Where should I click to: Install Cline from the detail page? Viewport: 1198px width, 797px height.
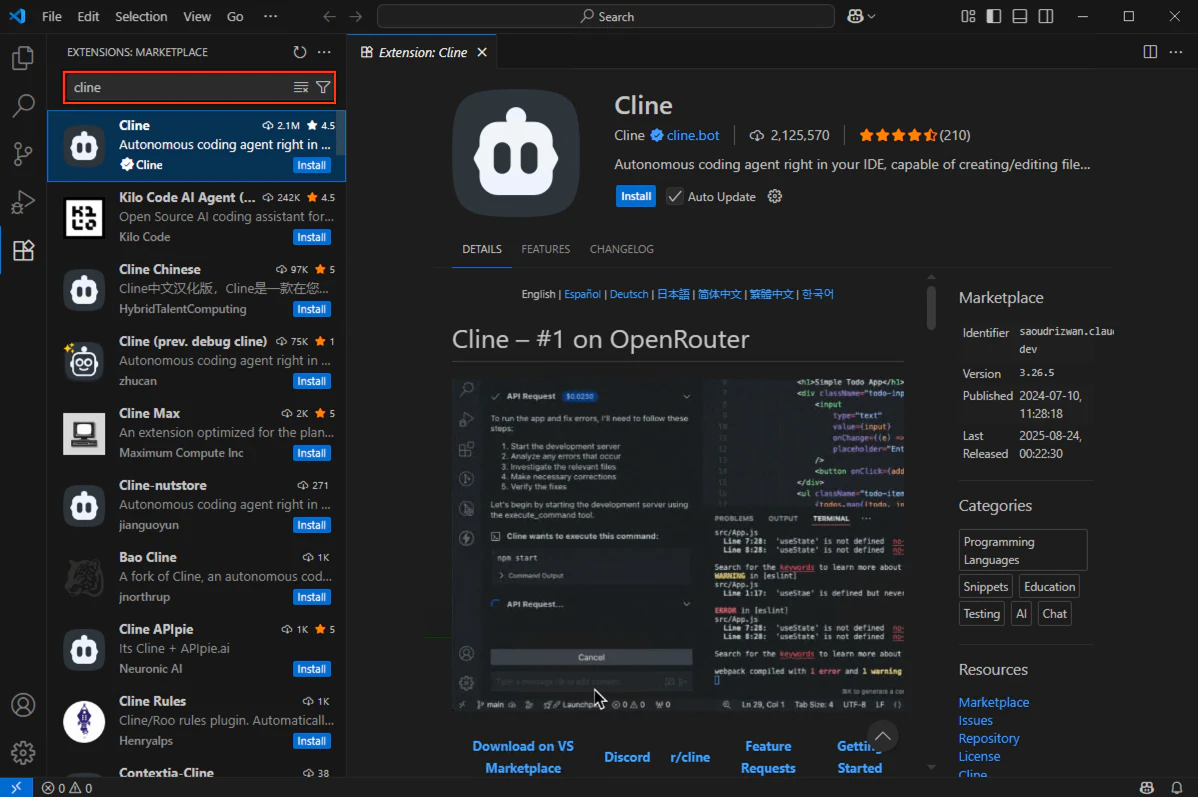[x=636, y=196]
